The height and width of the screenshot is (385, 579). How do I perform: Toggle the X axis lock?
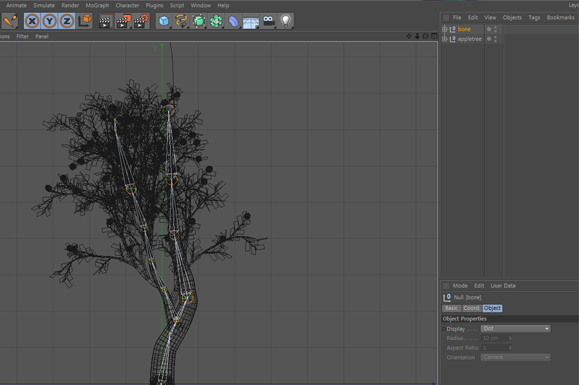pyautogui.click(x=32, y=21)
